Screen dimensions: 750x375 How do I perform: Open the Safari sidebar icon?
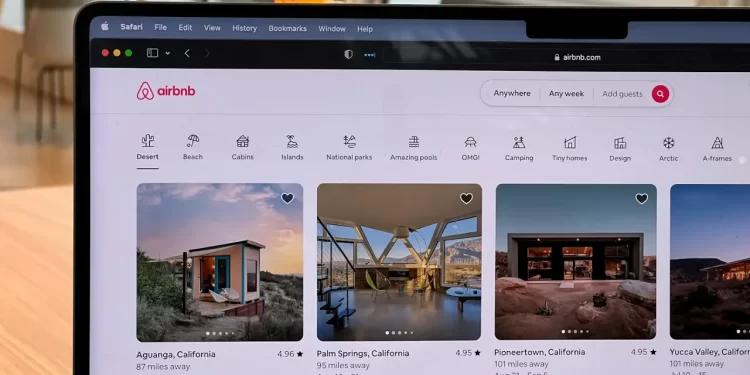click(x=153, y=53)
